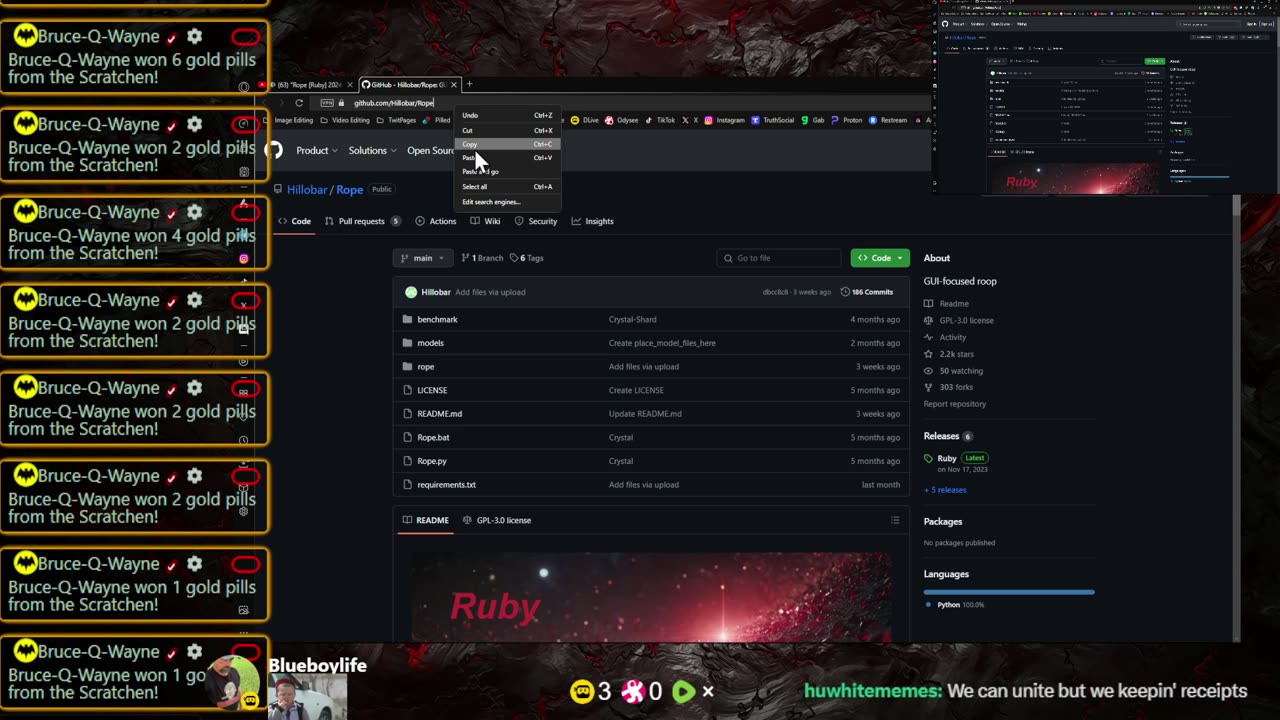
Task: Click the yellow emoji reaction counter
Action: (590, 691)
